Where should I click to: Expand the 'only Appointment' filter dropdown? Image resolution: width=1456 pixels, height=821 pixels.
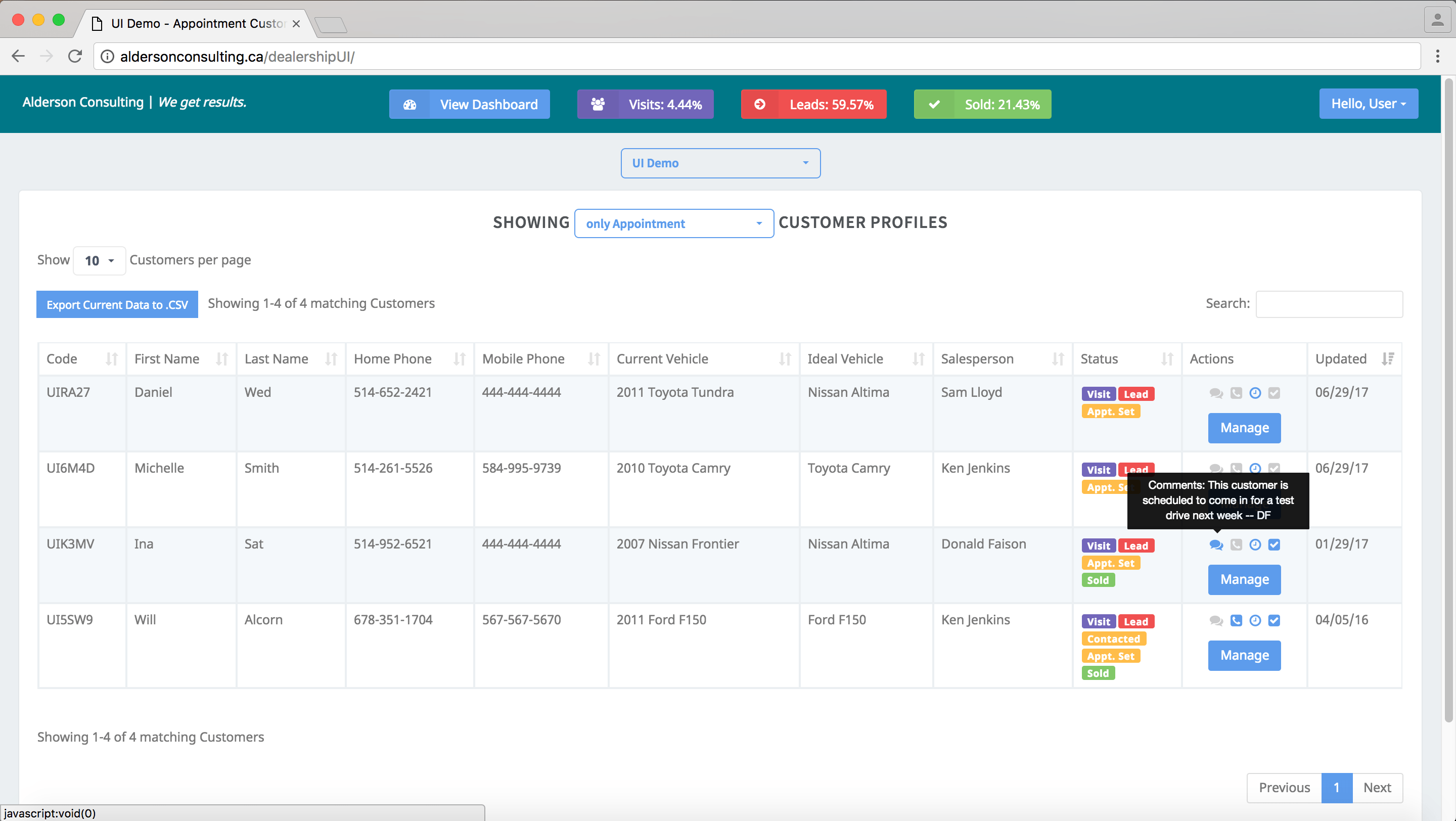pyautogui.click(x=674, y=224)
